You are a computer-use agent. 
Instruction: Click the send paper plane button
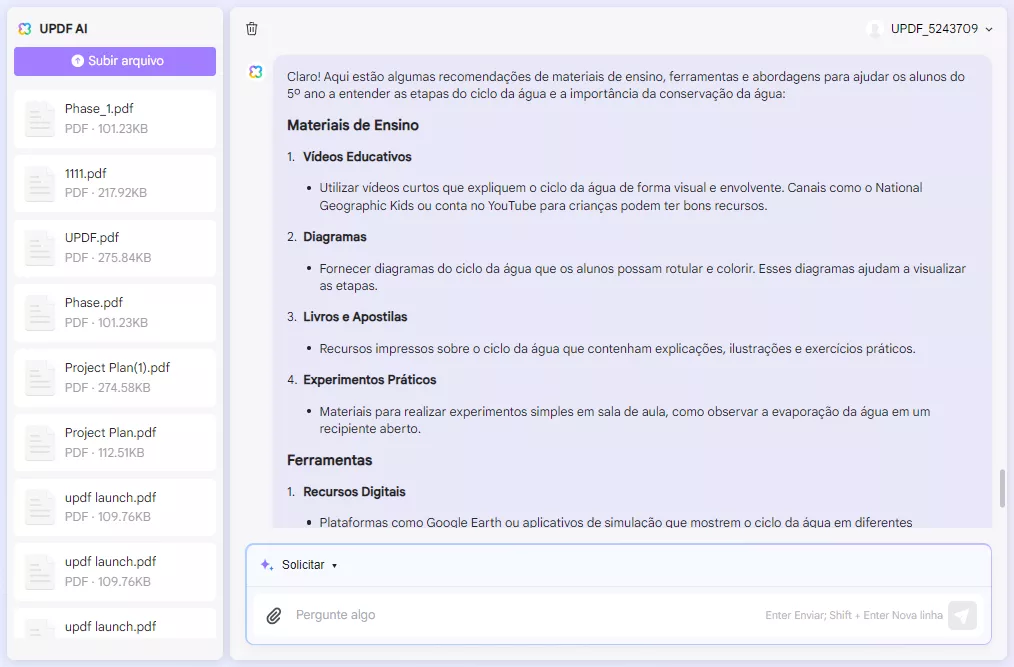tap(962, 615)
